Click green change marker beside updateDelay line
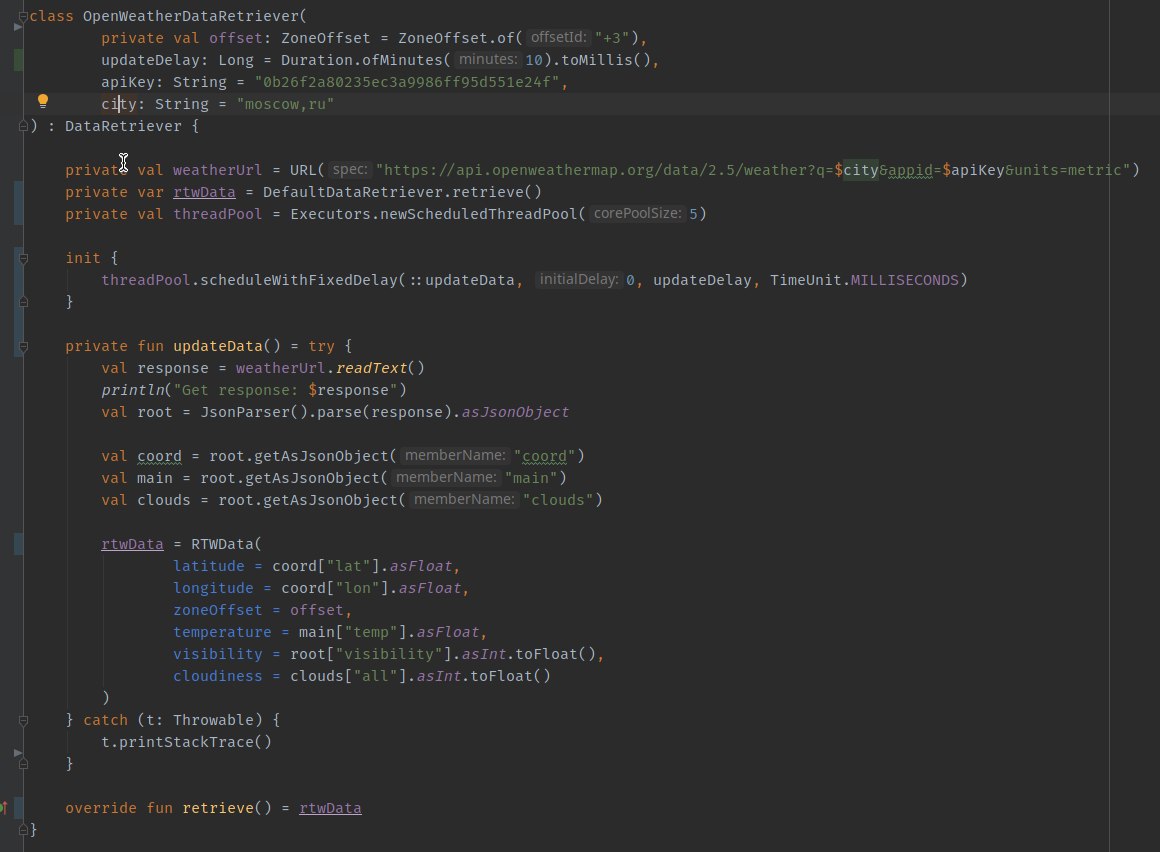This screenshot has height=852, width=1160. (18, 60)
